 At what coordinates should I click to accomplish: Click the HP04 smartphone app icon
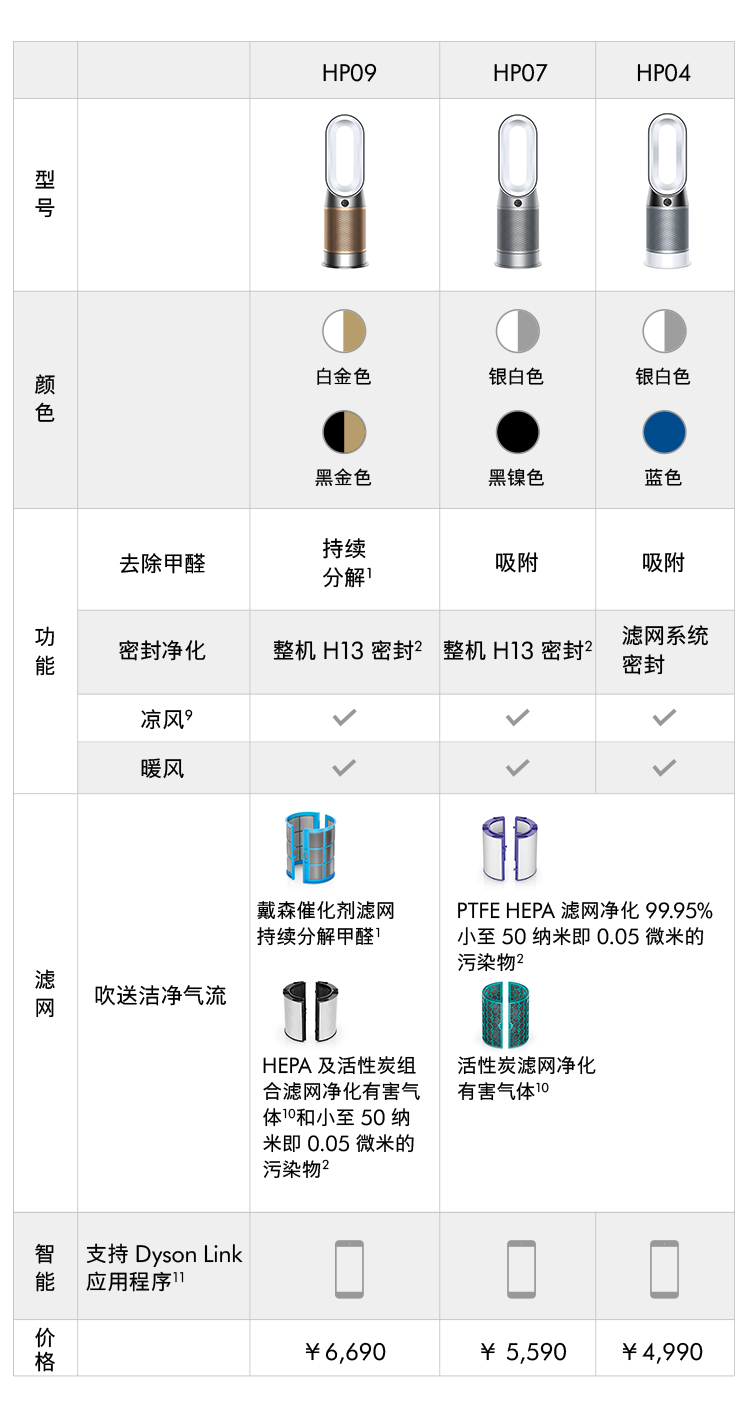664,1269
